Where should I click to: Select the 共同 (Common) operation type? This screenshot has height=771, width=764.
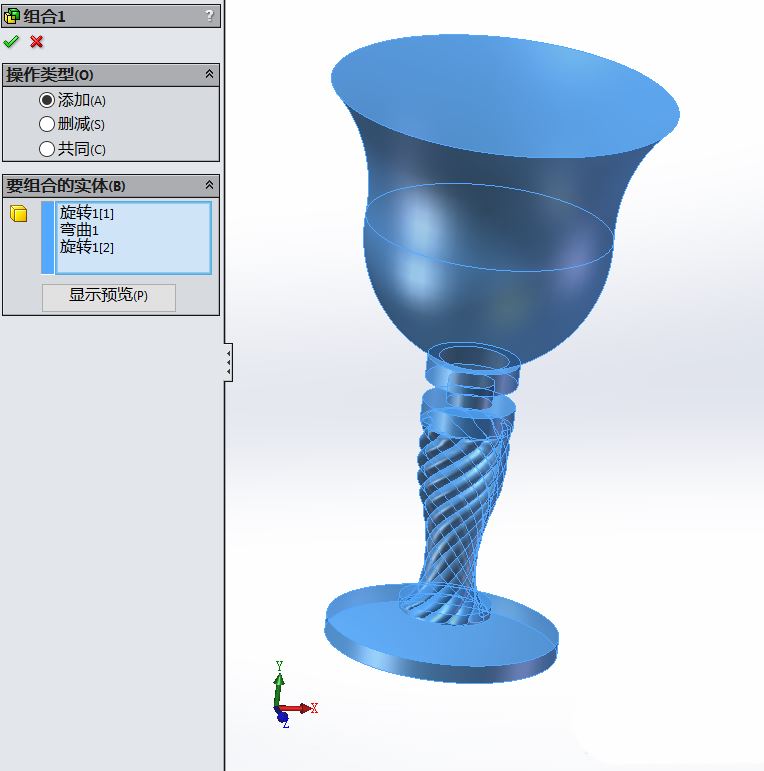pyautogui.click(x=46, y=149)
